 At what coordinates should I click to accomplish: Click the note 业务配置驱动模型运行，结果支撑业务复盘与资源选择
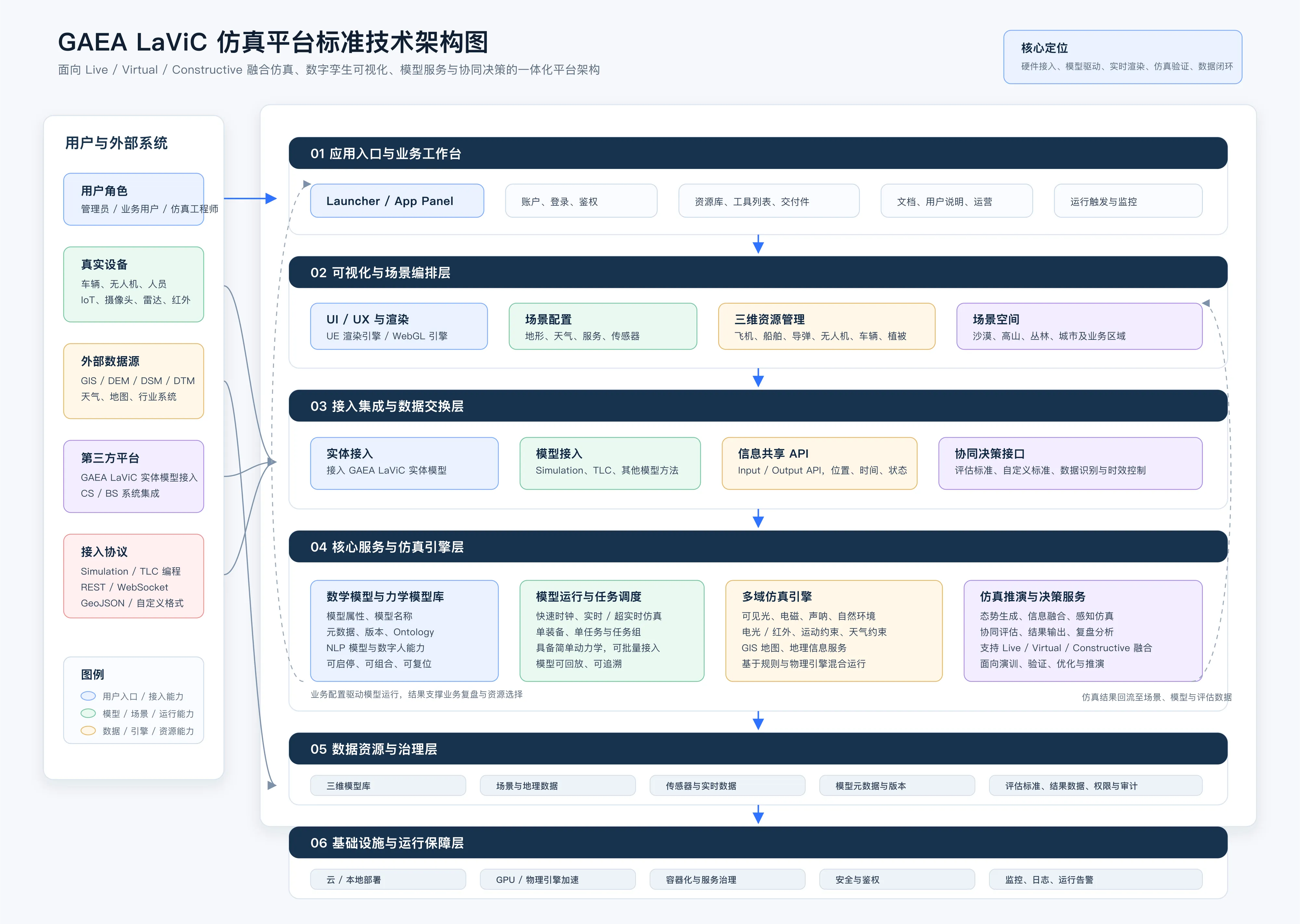(x=417, y=694)
